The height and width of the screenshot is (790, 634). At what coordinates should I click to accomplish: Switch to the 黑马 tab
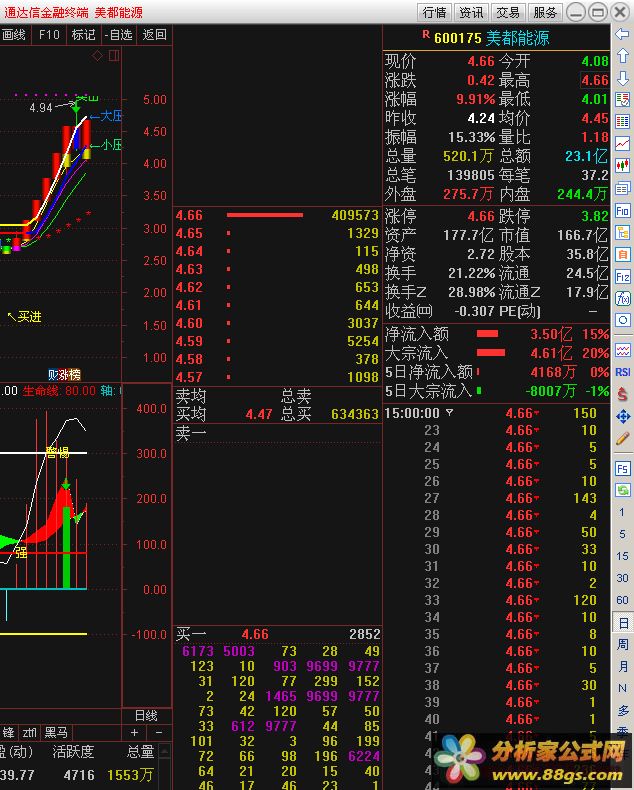(56, 732)
